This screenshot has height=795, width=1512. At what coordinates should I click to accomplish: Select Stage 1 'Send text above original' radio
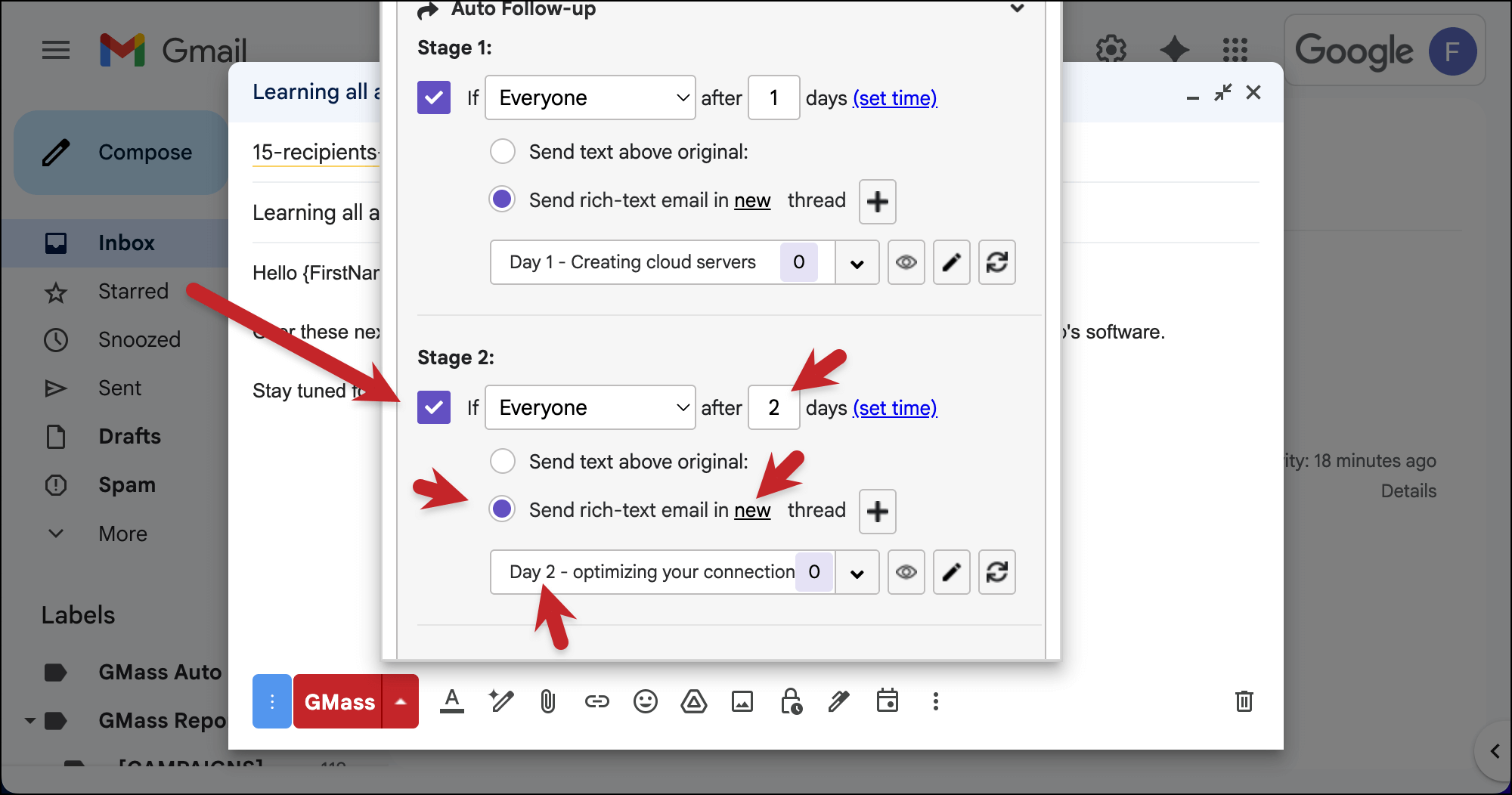(x=503, y=151)
